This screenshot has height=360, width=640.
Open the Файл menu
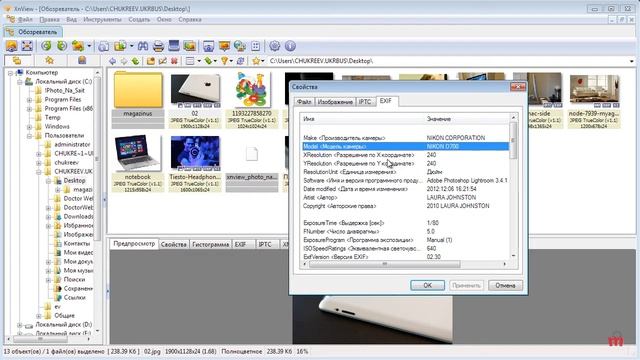coord(25,19)
